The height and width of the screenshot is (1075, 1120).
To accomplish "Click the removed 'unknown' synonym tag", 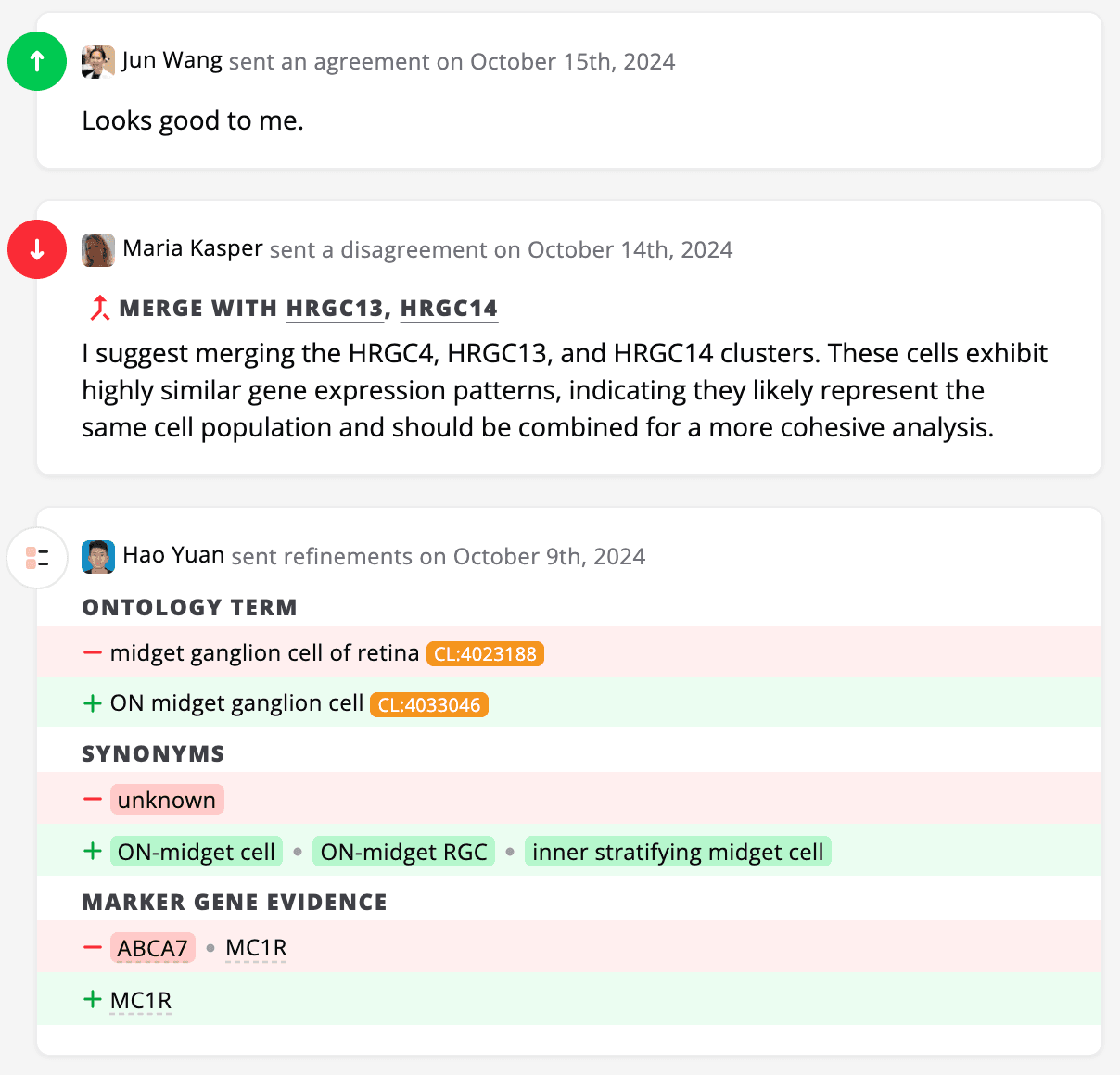I will tap(167, 801).
